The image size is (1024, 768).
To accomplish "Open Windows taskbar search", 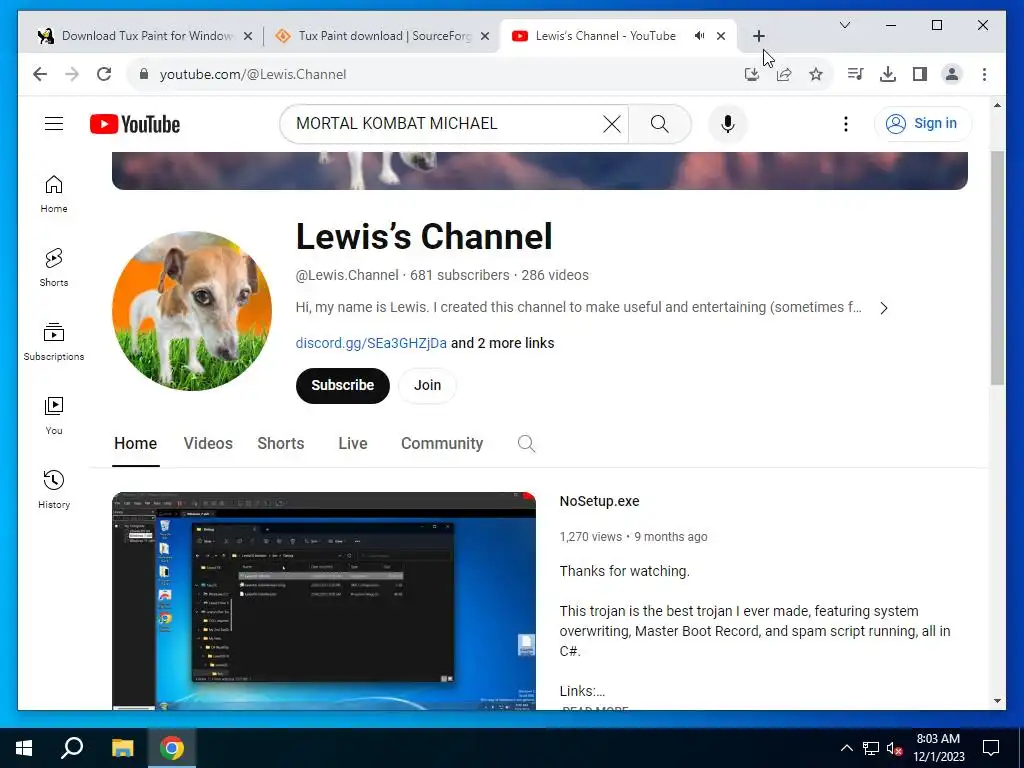I will coord(72,748).
